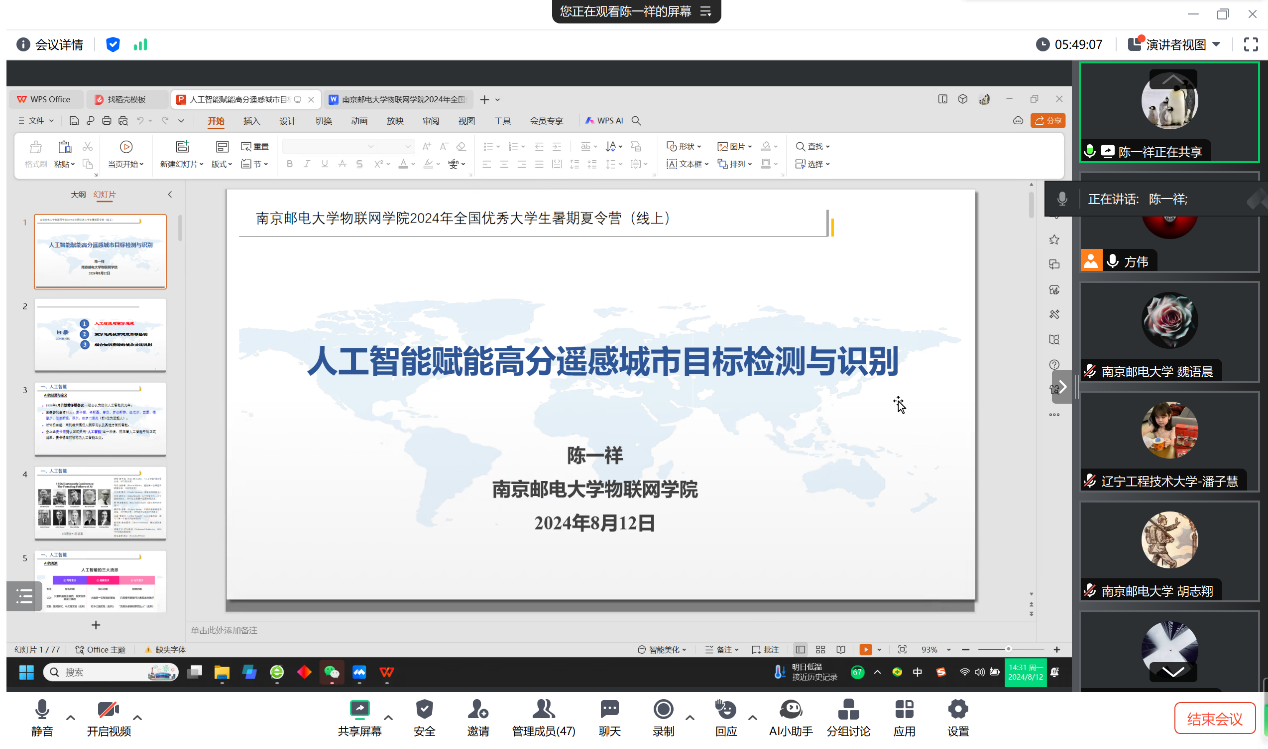The height and width of the screenshot is (749, 1268).
Task: Open meeting 设置 settings
Action: pyautogui.click(x=957, y=717)
